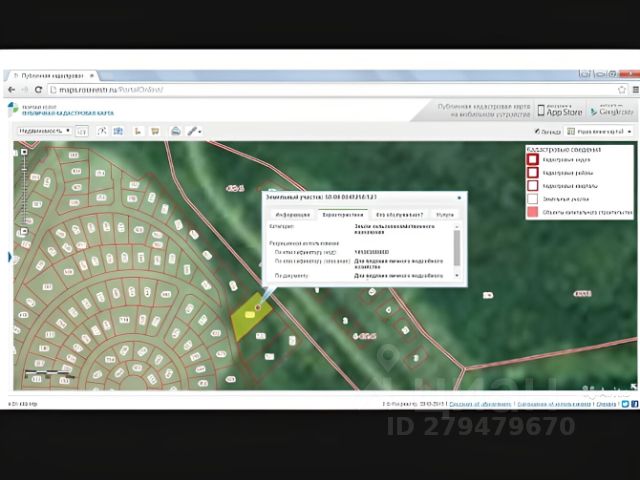
Task: Click the fullscreen expand icon on the map
Action: tap(633, 386)
